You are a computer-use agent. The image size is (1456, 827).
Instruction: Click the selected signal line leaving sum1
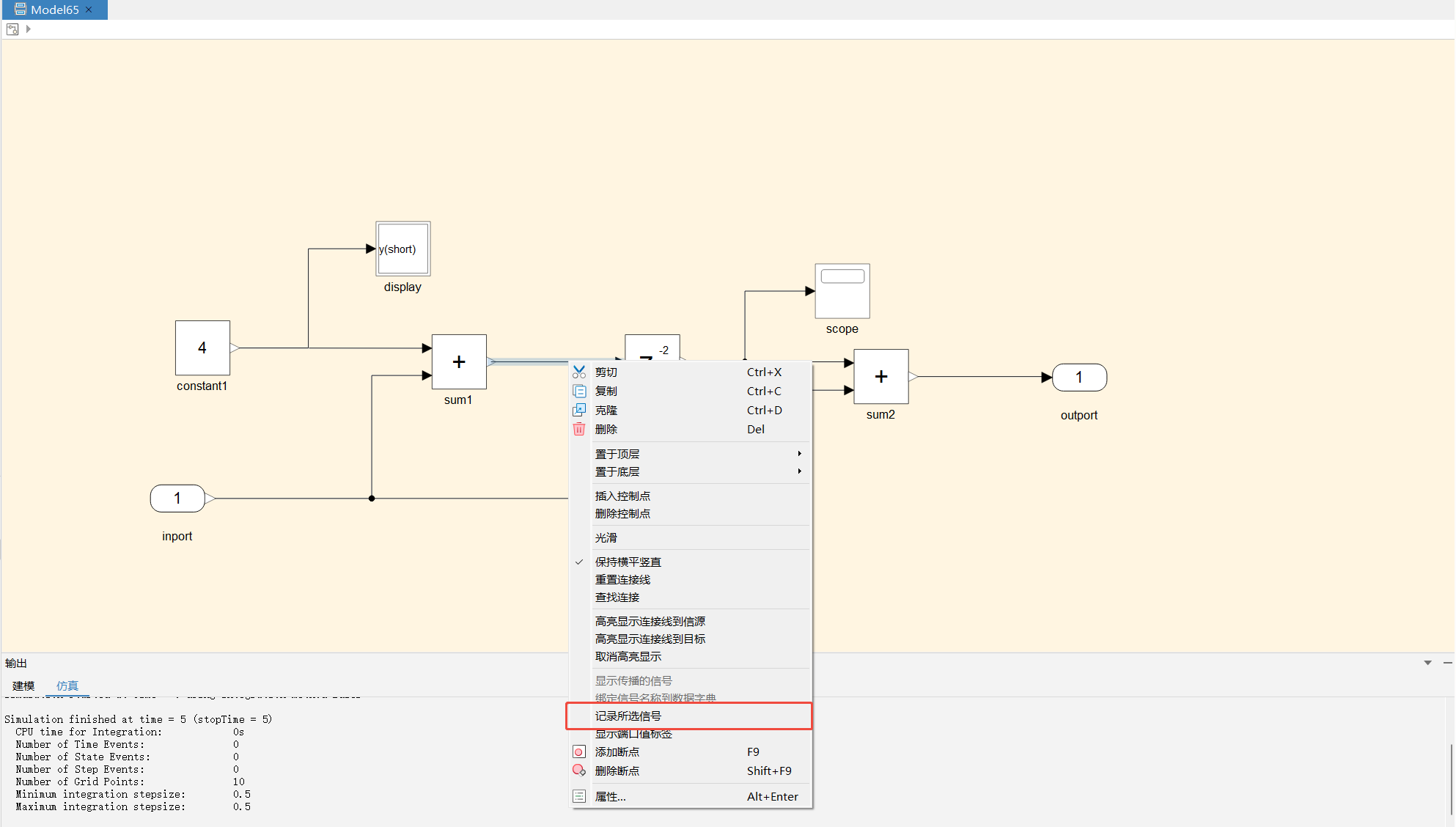click(528, 361)
